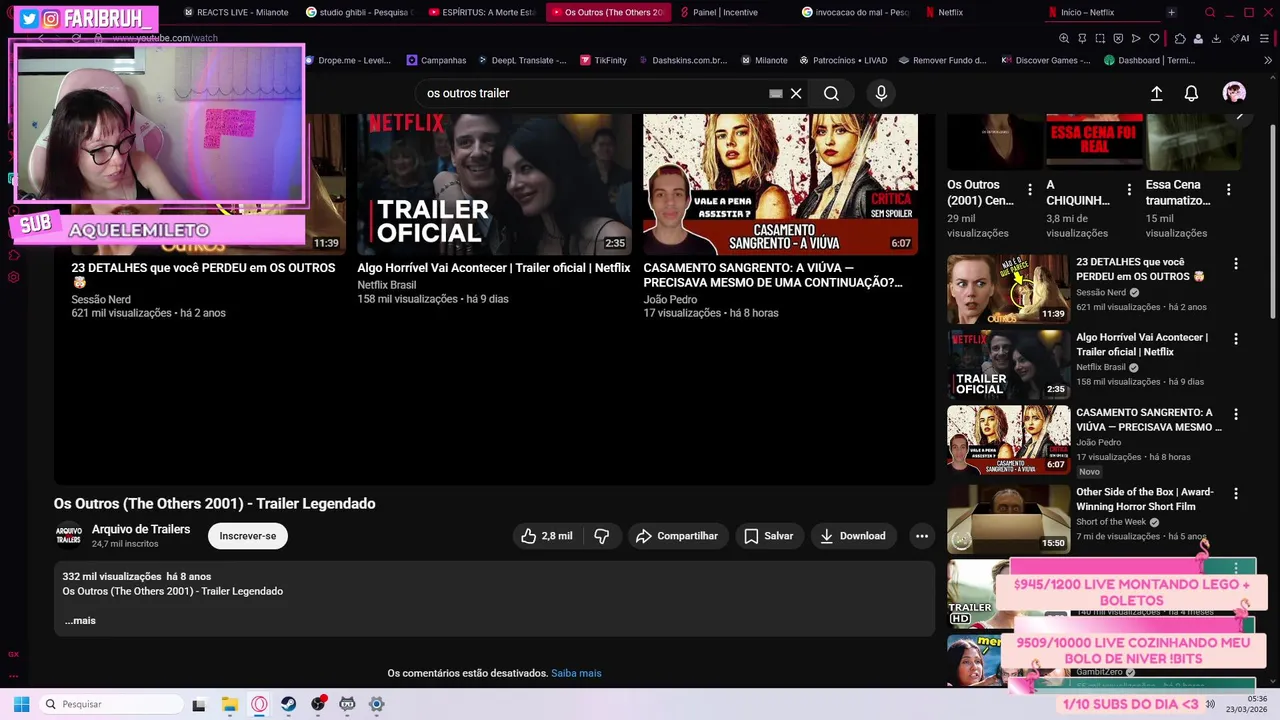Open voice search microphone button
Screen dimensions: 1280x720
coord(881,93)
